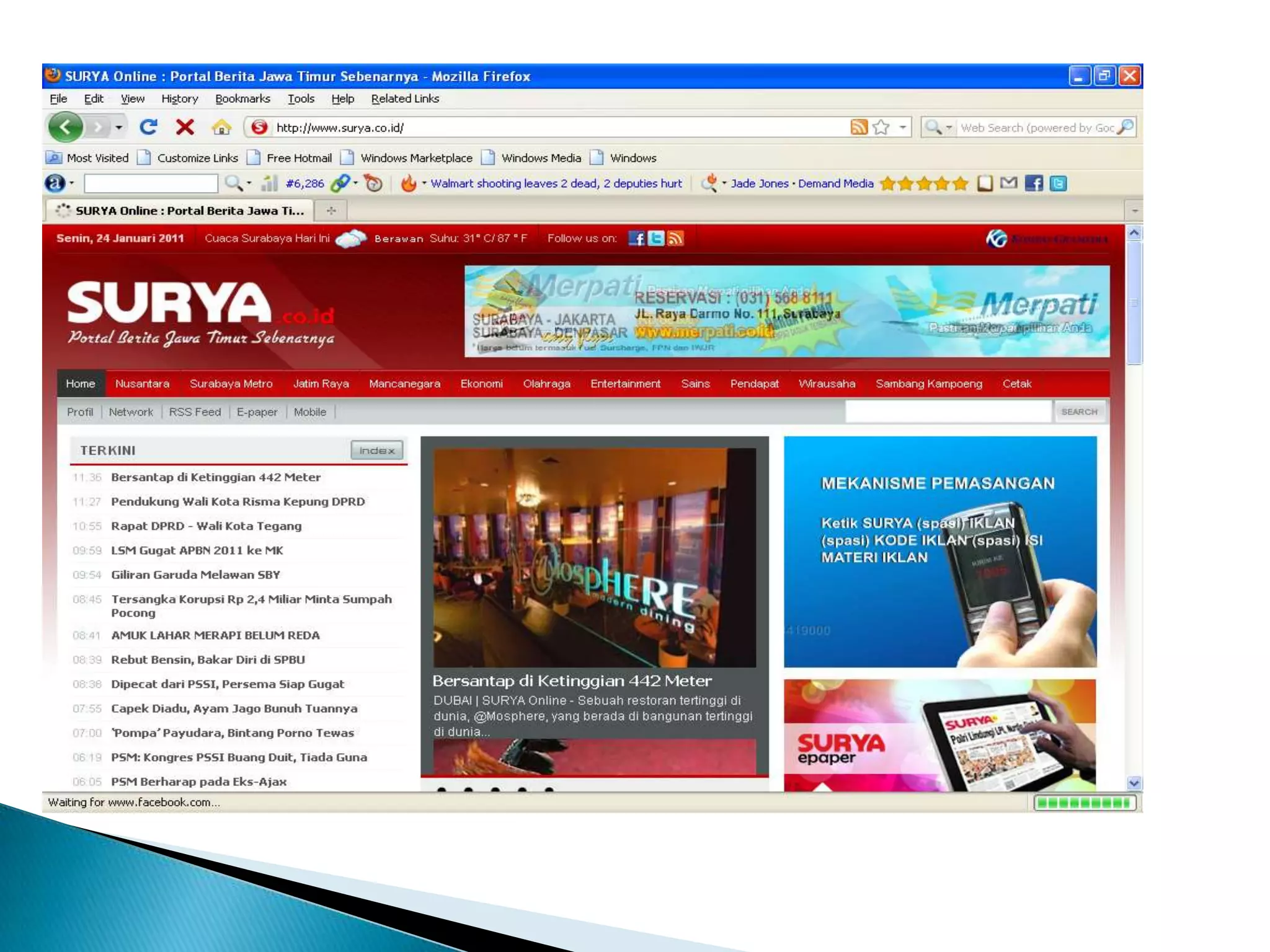The image size is (1270, 952).
Task: Click the page scrollbar down arrow
Action: click(x=1134, y=783)
